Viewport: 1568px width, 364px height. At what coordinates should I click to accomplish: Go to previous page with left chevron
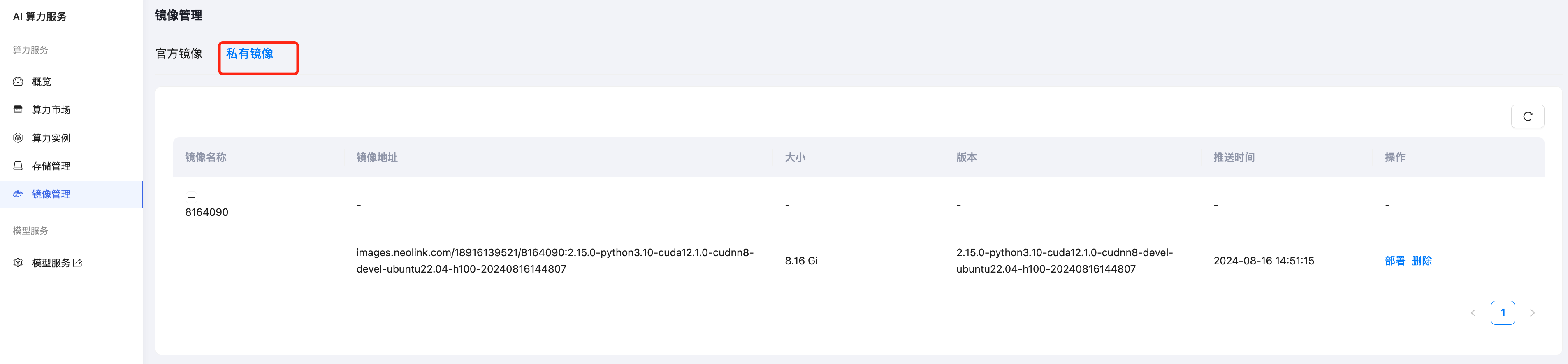pyautogui.click(x=1473, y=313)
